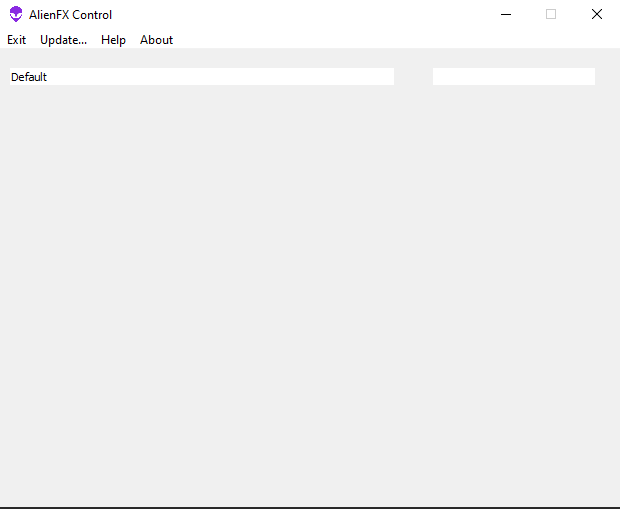620x509 pixels.
Task: Click the Exit menu item
Action: coord(17,40)
